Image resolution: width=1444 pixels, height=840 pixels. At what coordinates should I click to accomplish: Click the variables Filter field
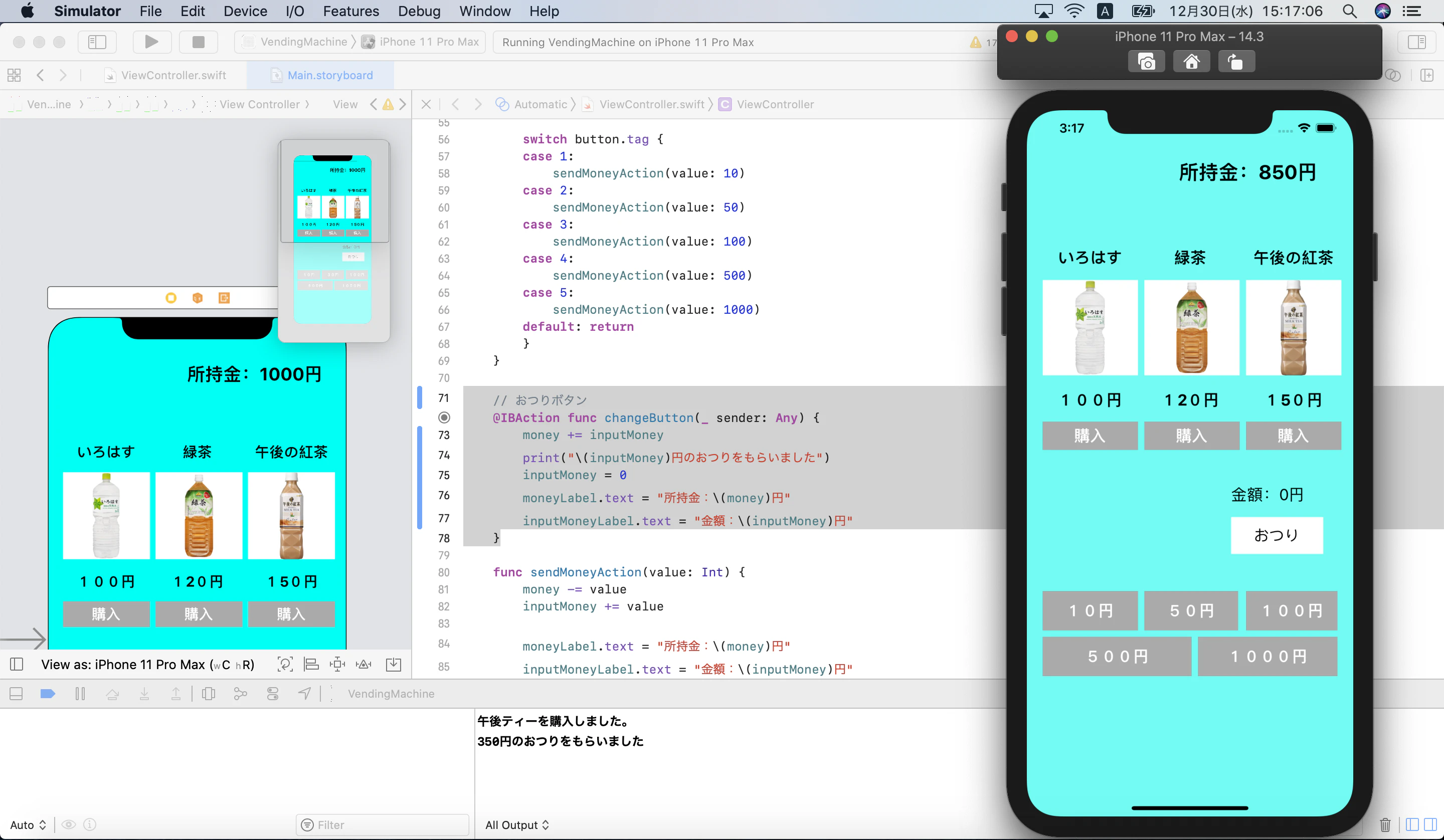(383, 824)
